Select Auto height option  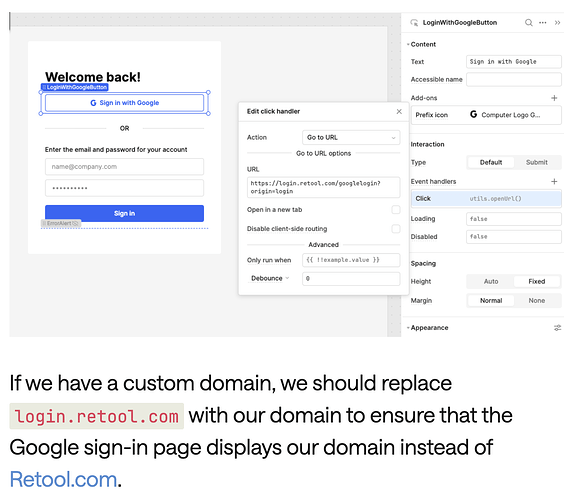tap(491, 281)
